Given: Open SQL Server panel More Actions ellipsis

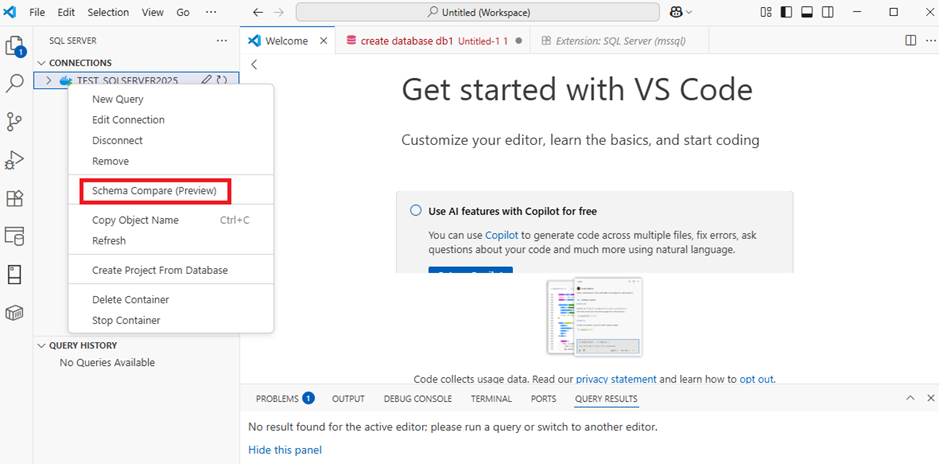Looking at the screenshot, I should click(222, 41).
